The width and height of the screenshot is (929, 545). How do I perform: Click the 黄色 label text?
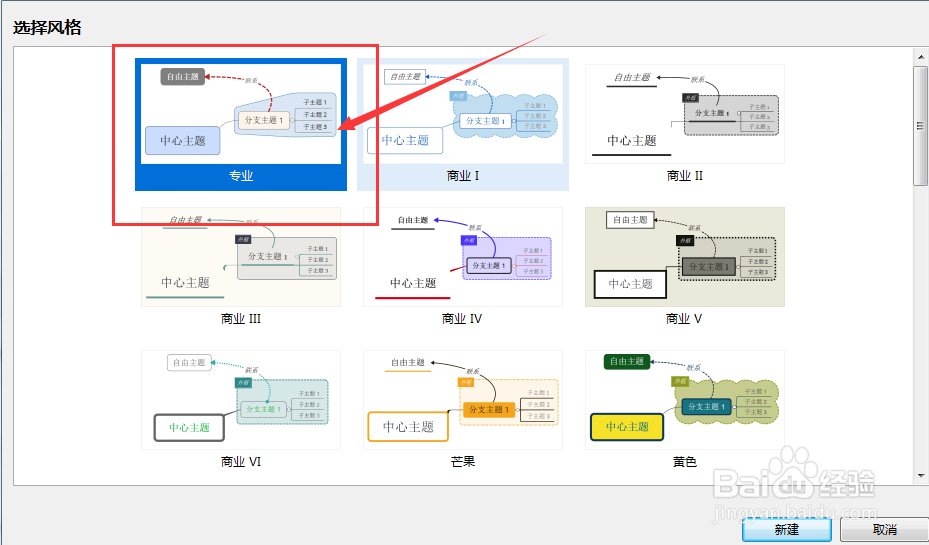[685, 461]
